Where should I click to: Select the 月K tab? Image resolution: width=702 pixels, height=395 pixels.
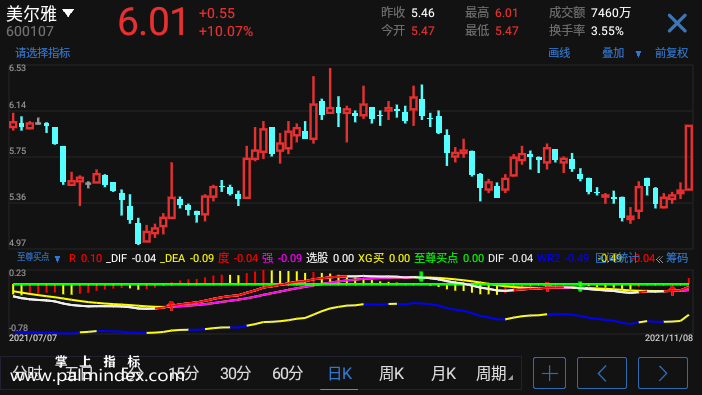pyautogui.click(x=443, y=373)
